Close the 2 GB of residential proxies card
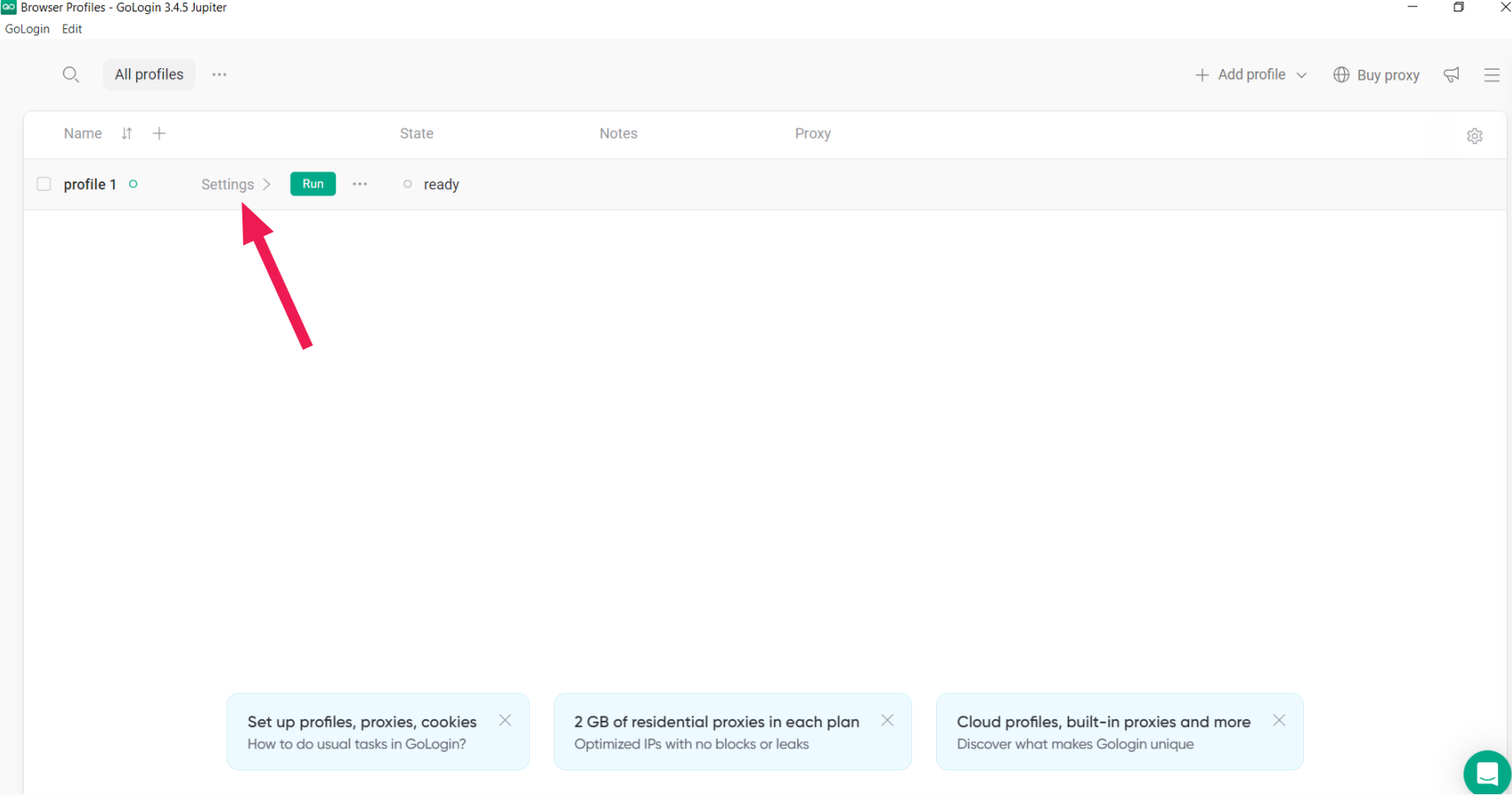This screenshot has width=1512, height=796. click(887, 720)
